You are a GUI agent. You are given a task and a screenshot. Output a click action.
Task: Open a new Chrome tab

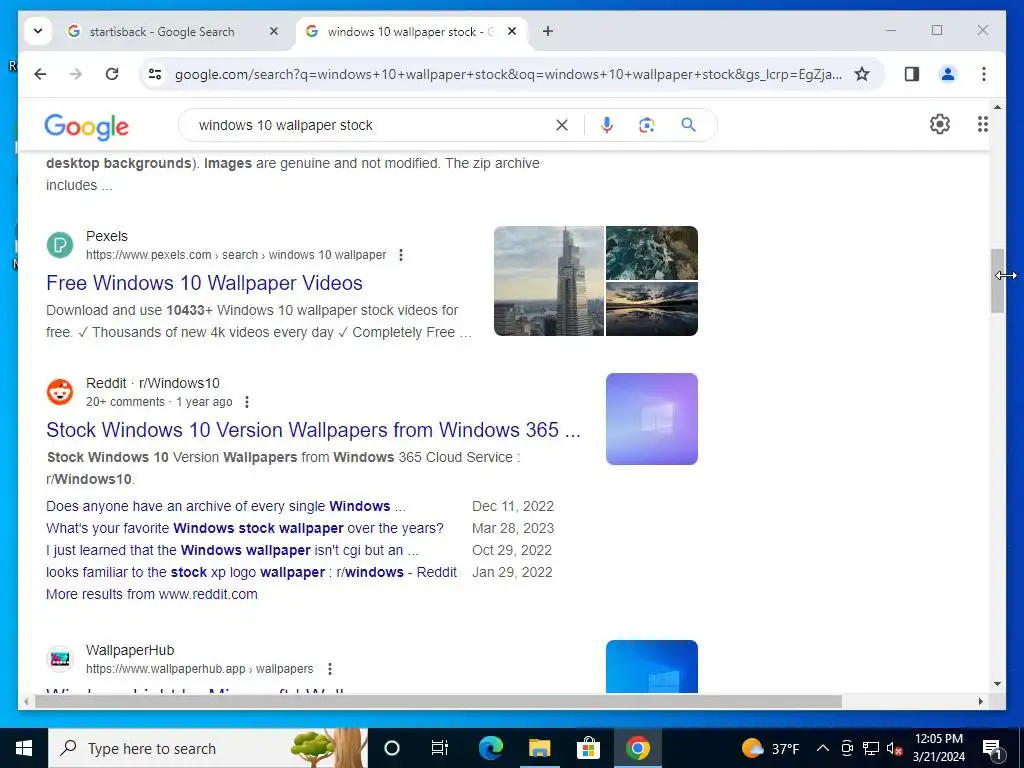coord(548,31)
